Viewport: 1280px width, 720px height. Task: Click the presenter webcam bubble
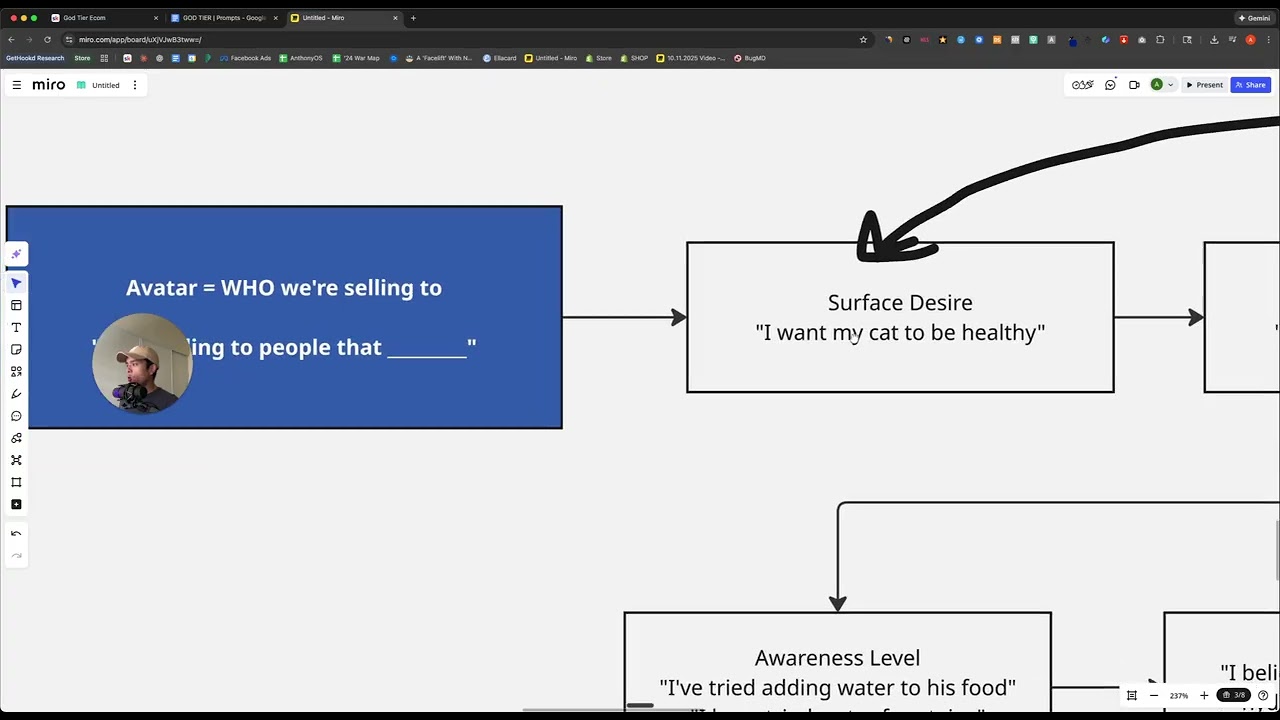[x=142, y=363]
